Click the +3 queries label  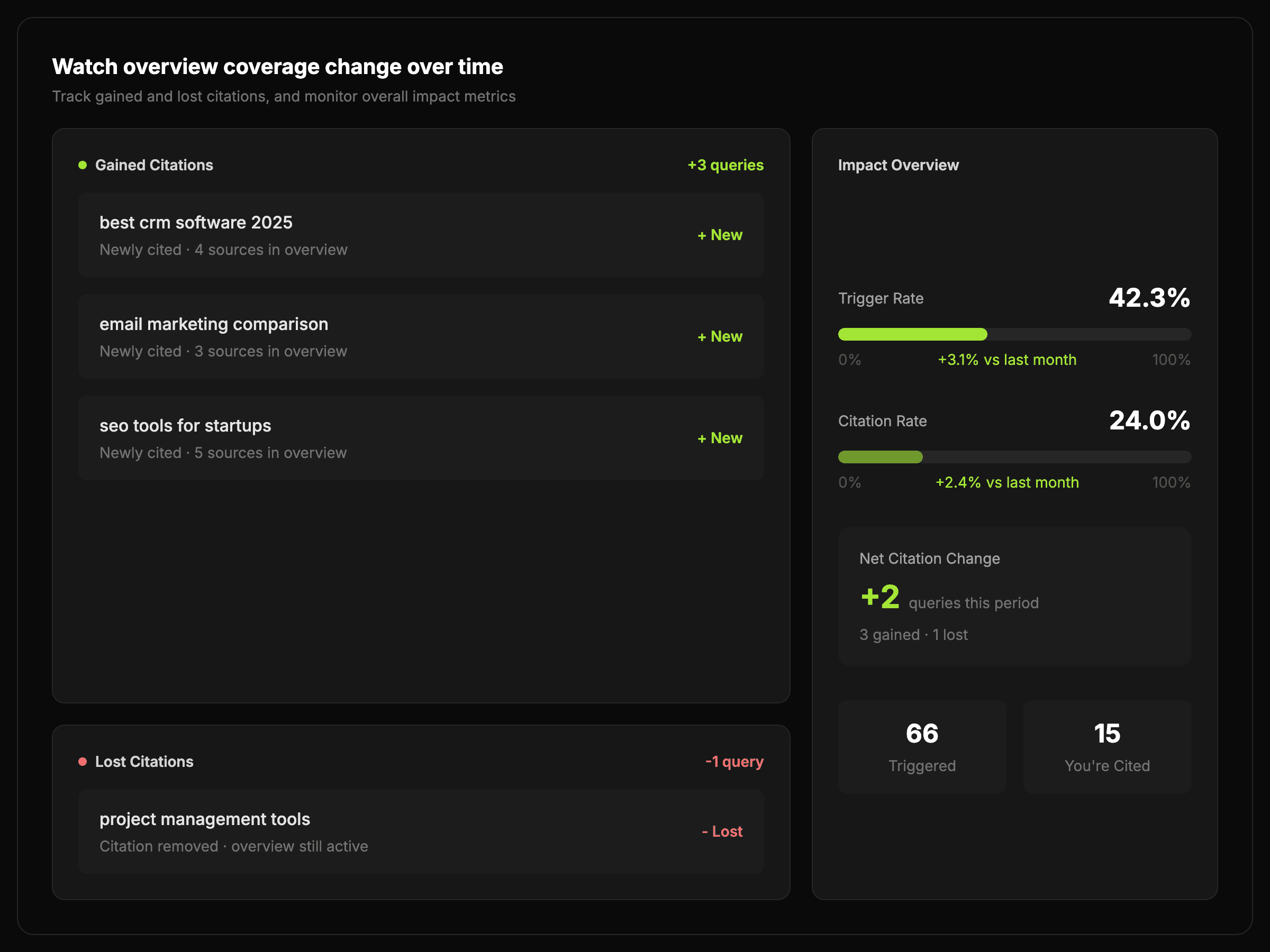725,165
